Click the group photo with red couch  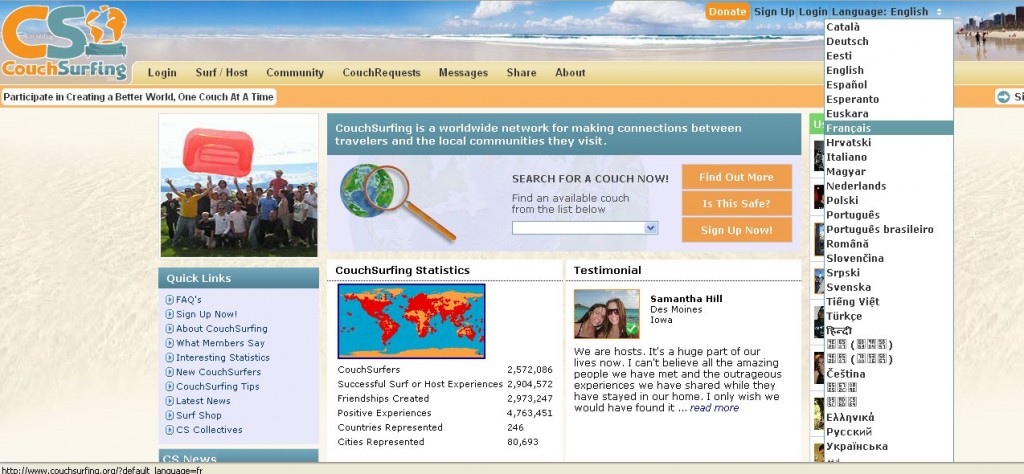(x=239, y=187)
